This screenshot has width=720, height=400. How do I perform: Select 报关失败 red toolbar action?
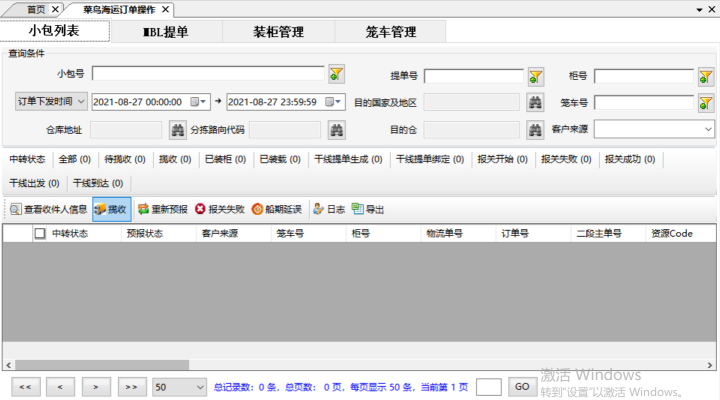(219, 209)
